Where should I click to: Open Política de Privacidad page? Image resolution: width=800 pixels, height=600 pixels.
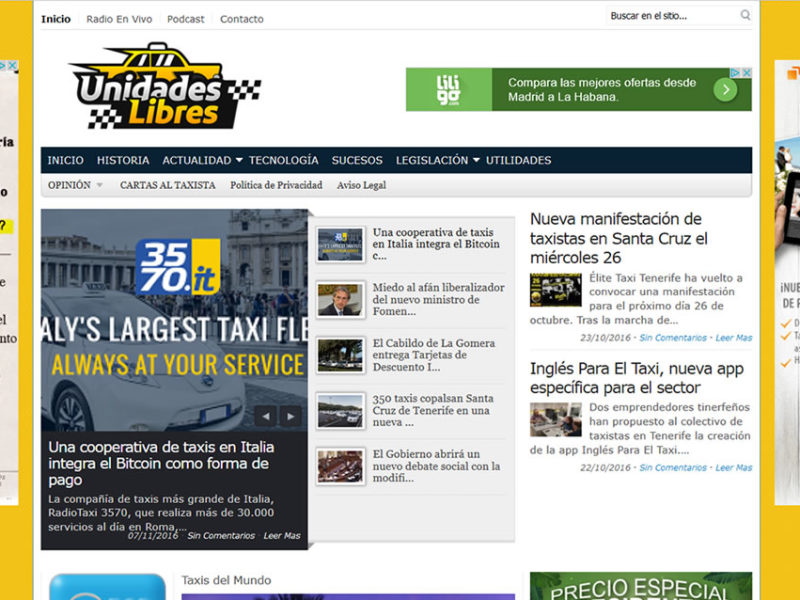[276, 185]
